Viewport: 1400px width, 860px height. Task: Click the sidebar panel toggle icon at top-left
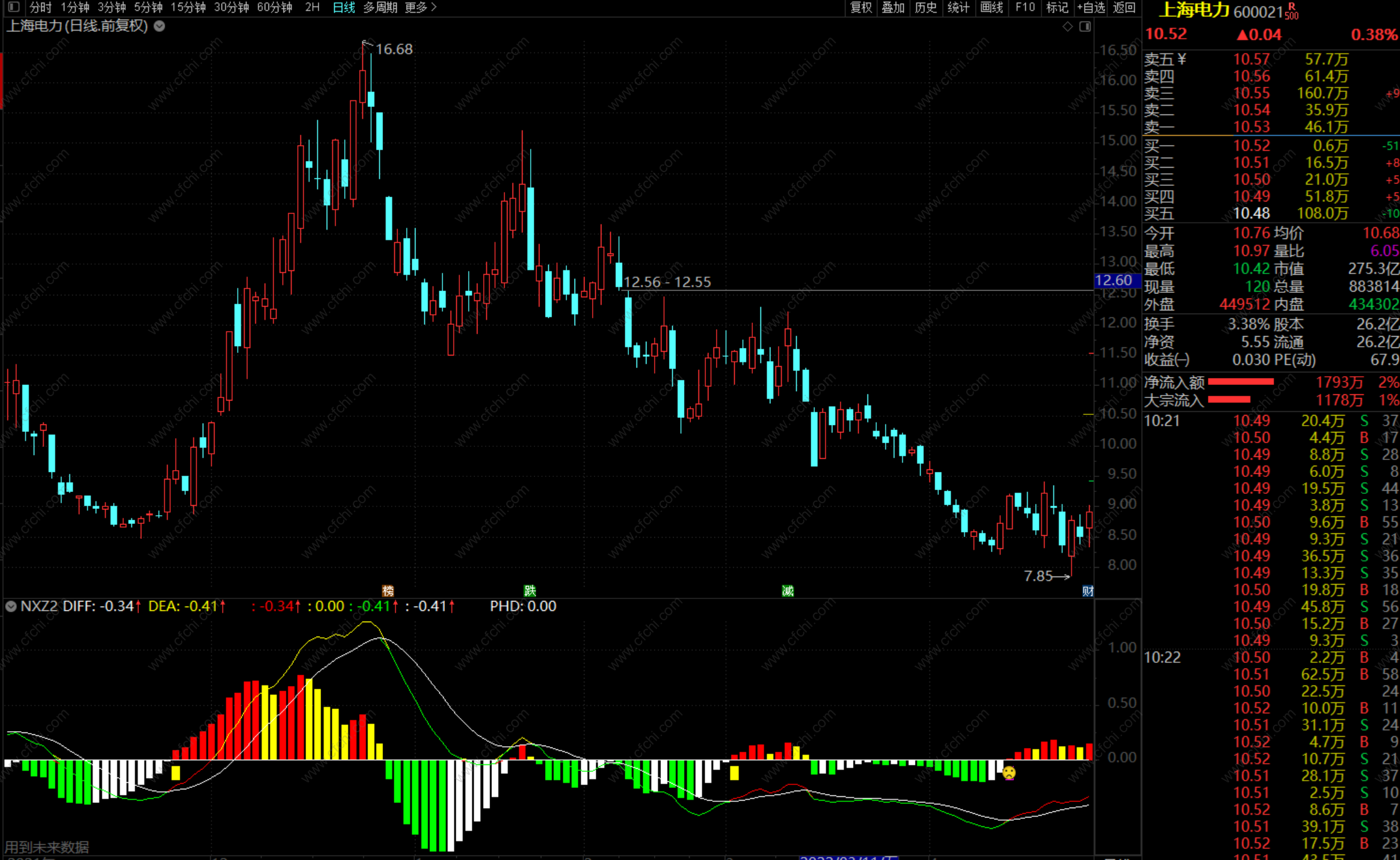(x=14, y=8)
